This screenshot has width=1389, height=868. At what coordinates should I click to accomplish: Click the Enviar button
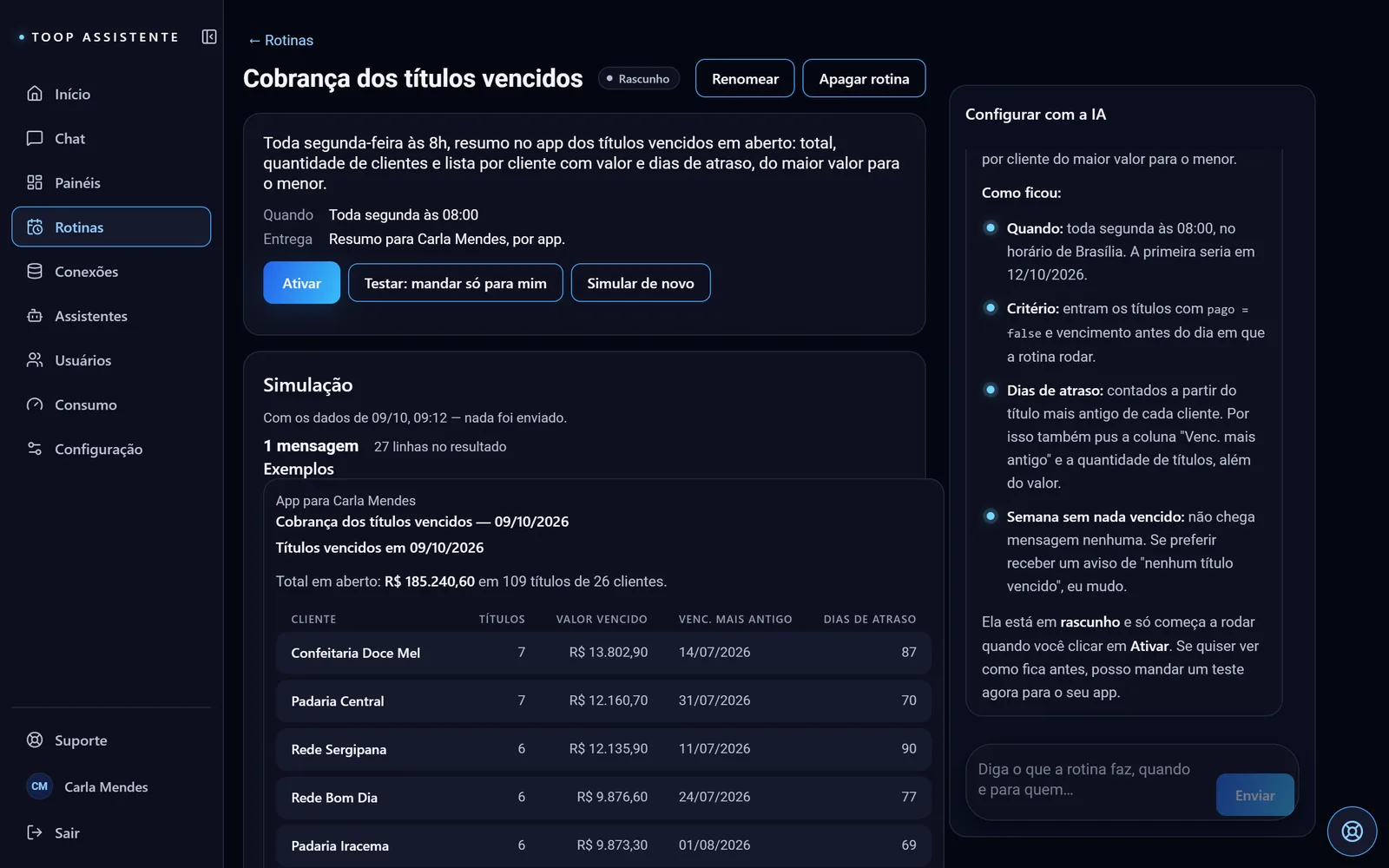coord(1254,795)
